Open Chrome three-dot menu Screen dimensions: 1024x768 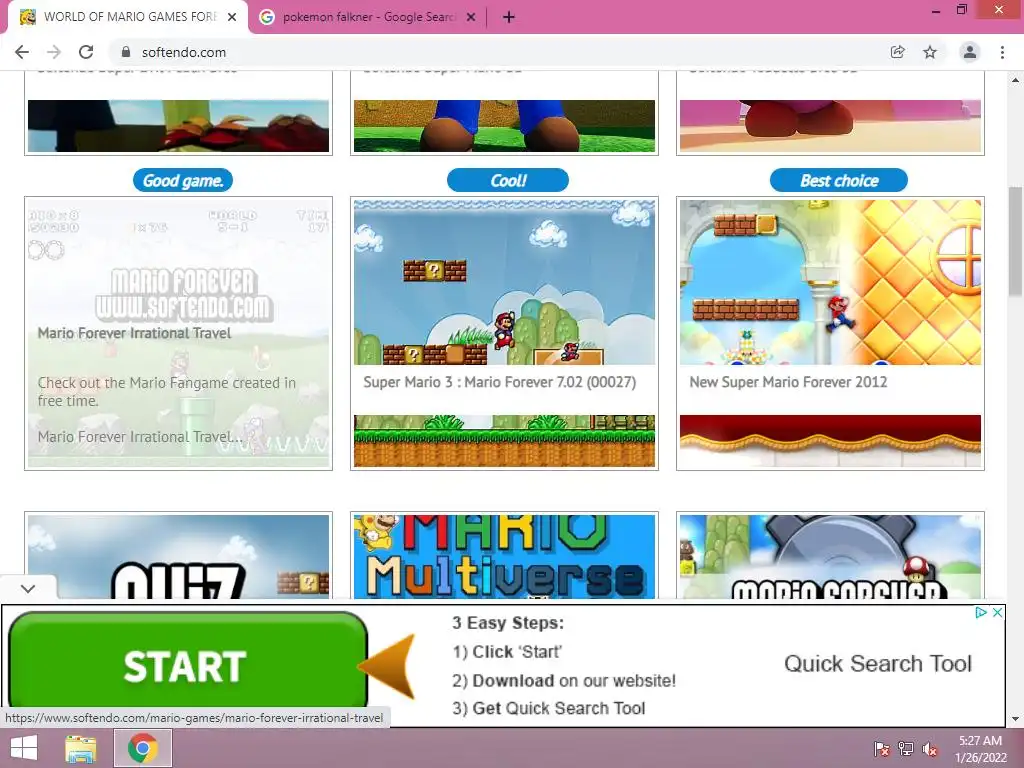pyautogui.click(x=1002, y=52)
